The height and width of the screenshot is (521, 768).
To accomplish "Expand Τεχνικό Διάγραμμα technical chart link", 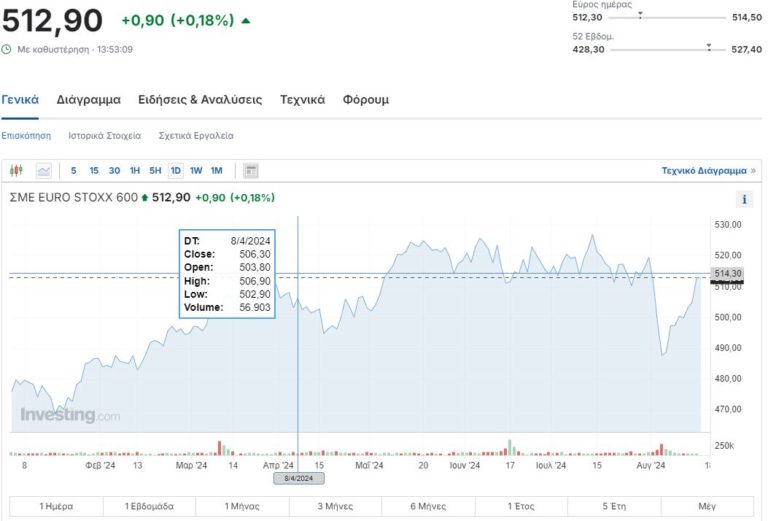I will pyautogui.click(x=709, y=171).
